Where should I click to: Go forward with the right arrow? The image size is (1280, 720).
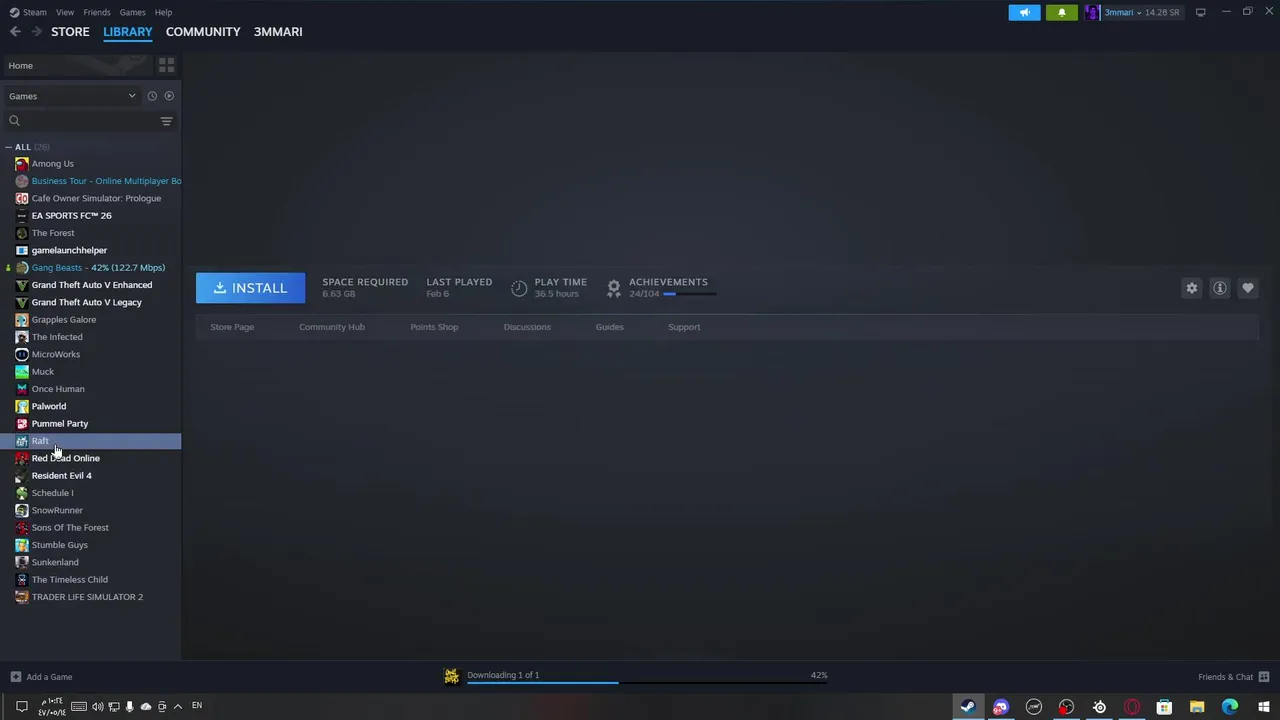click(x=37, y=32)
